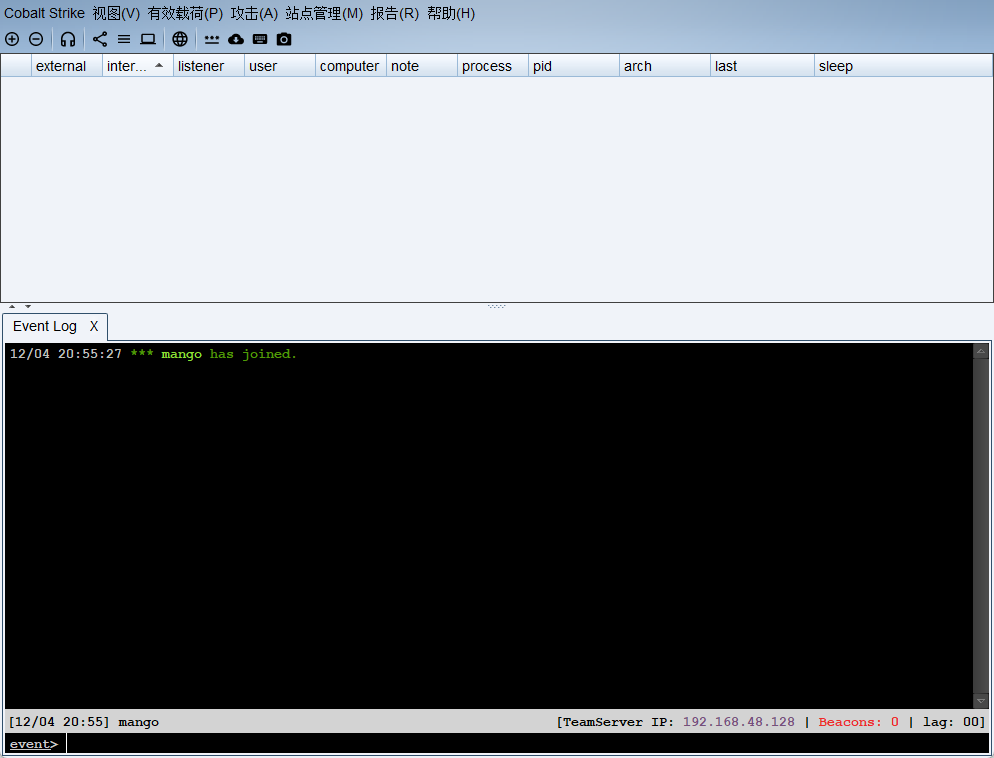Open the 有效载荷(P) menu

(x=185, y=13)
